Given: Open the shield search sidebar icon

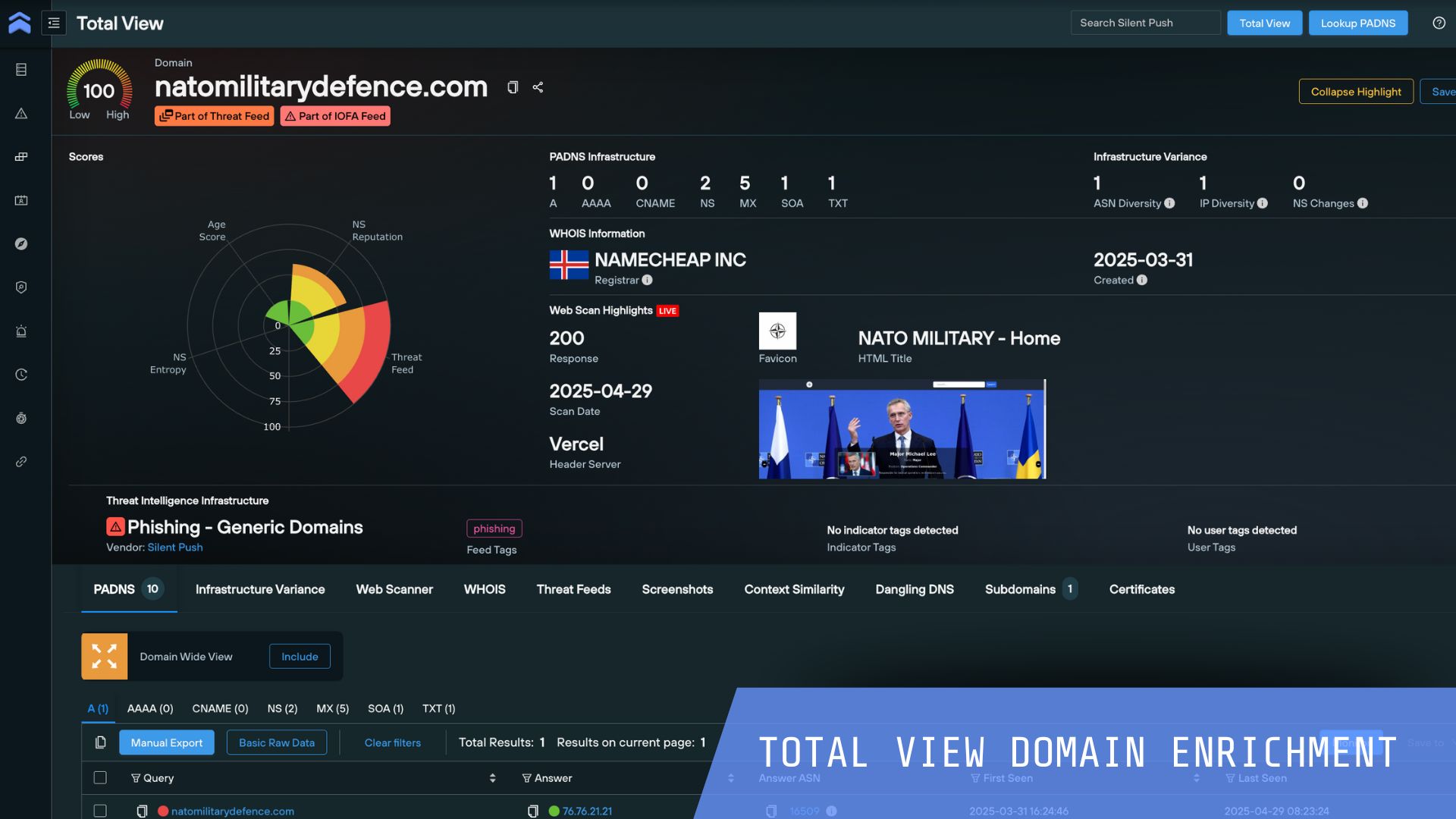Looking at the screenshot, I should (21, 287).
